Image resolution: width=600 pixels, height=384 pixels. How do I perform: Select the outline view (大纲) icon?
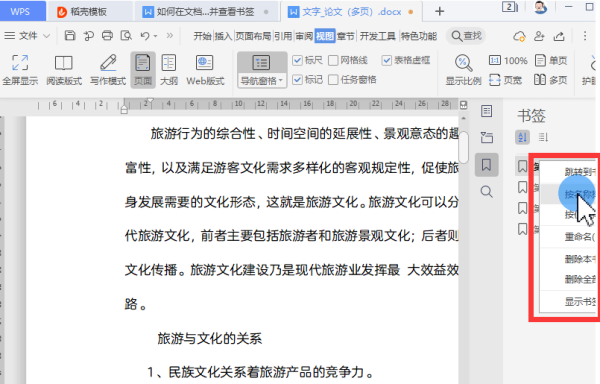click(169, 70)
